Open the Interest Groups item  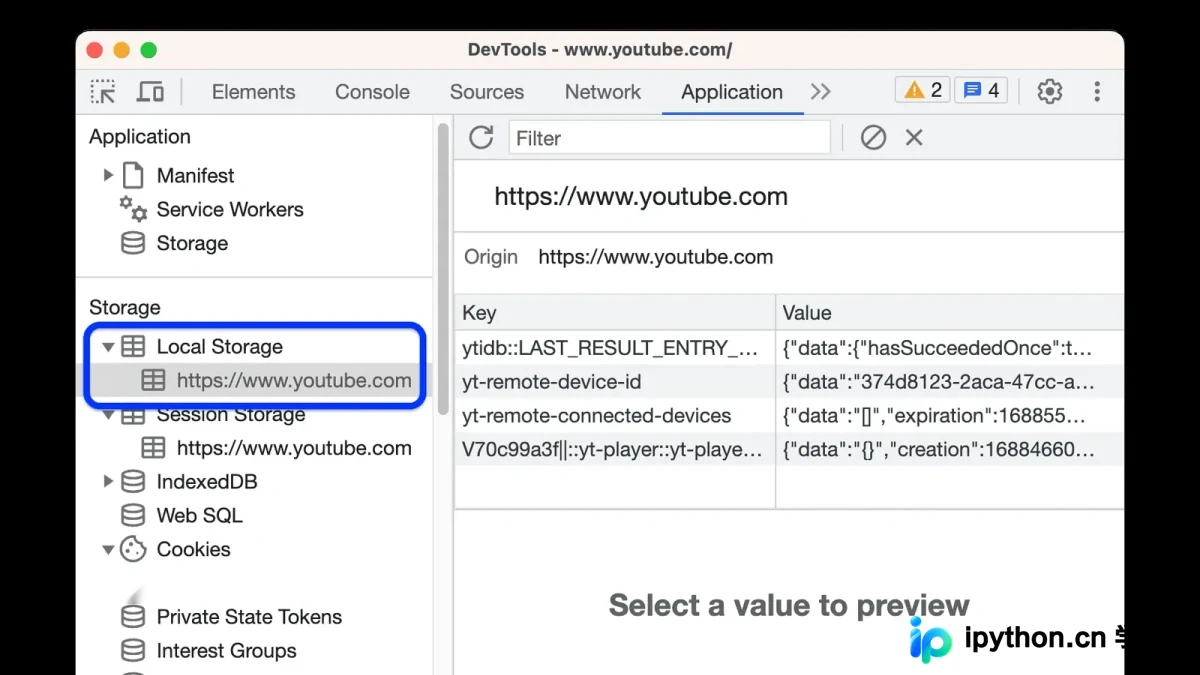click(x=227, y=650)
